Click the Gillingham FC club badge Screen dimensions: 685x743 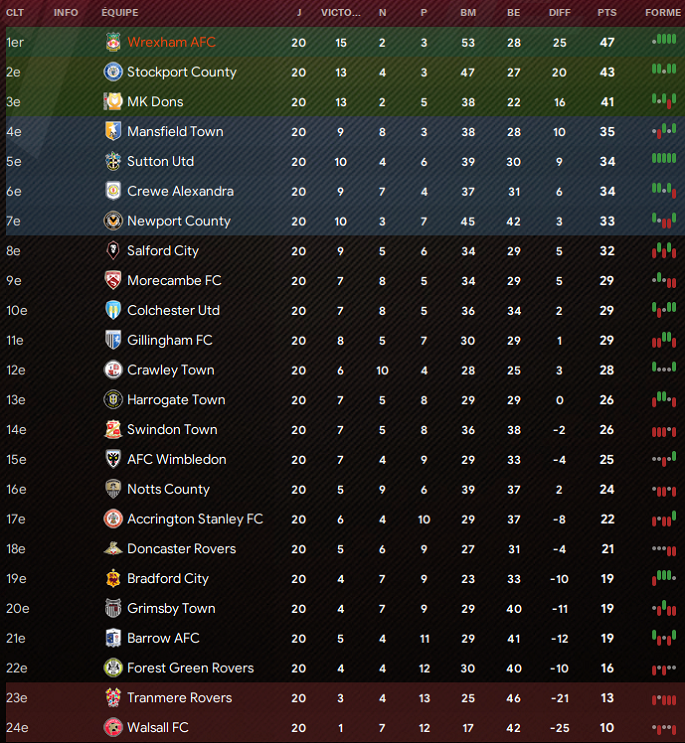tap(113, 340)
